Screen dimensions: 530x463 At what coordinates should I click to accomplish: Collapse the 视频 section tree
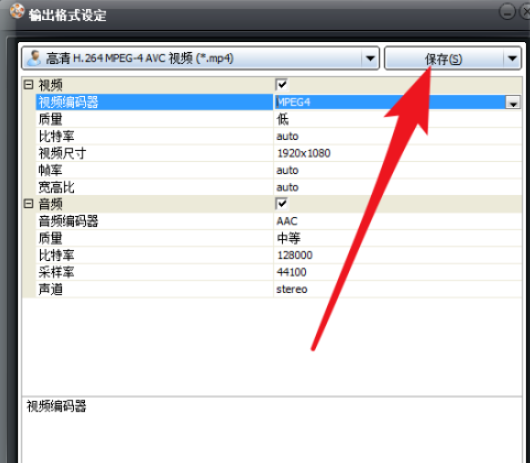coord(29,84)
